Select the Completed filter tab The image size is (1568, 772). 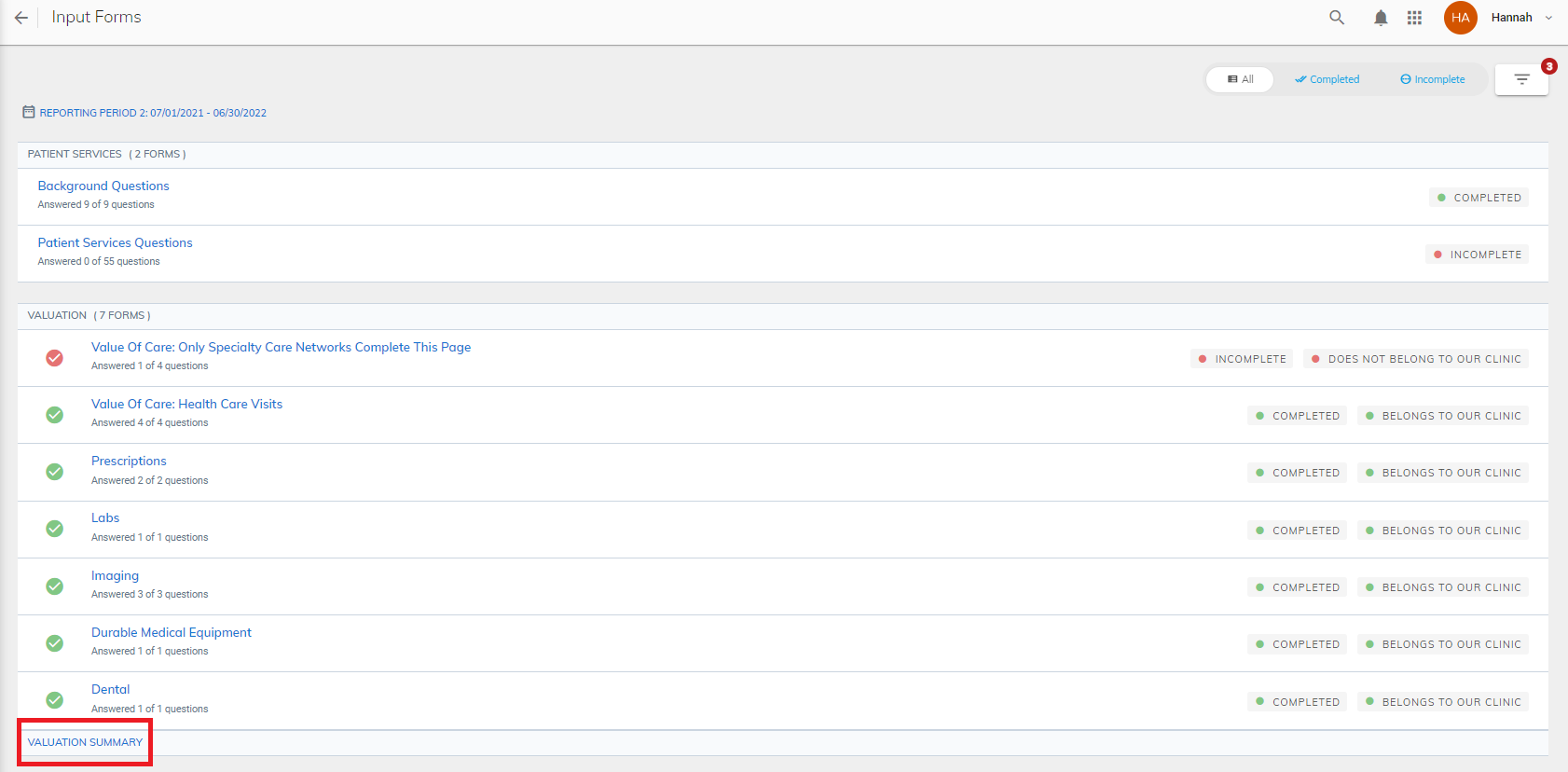click(x=1327, y=79)
